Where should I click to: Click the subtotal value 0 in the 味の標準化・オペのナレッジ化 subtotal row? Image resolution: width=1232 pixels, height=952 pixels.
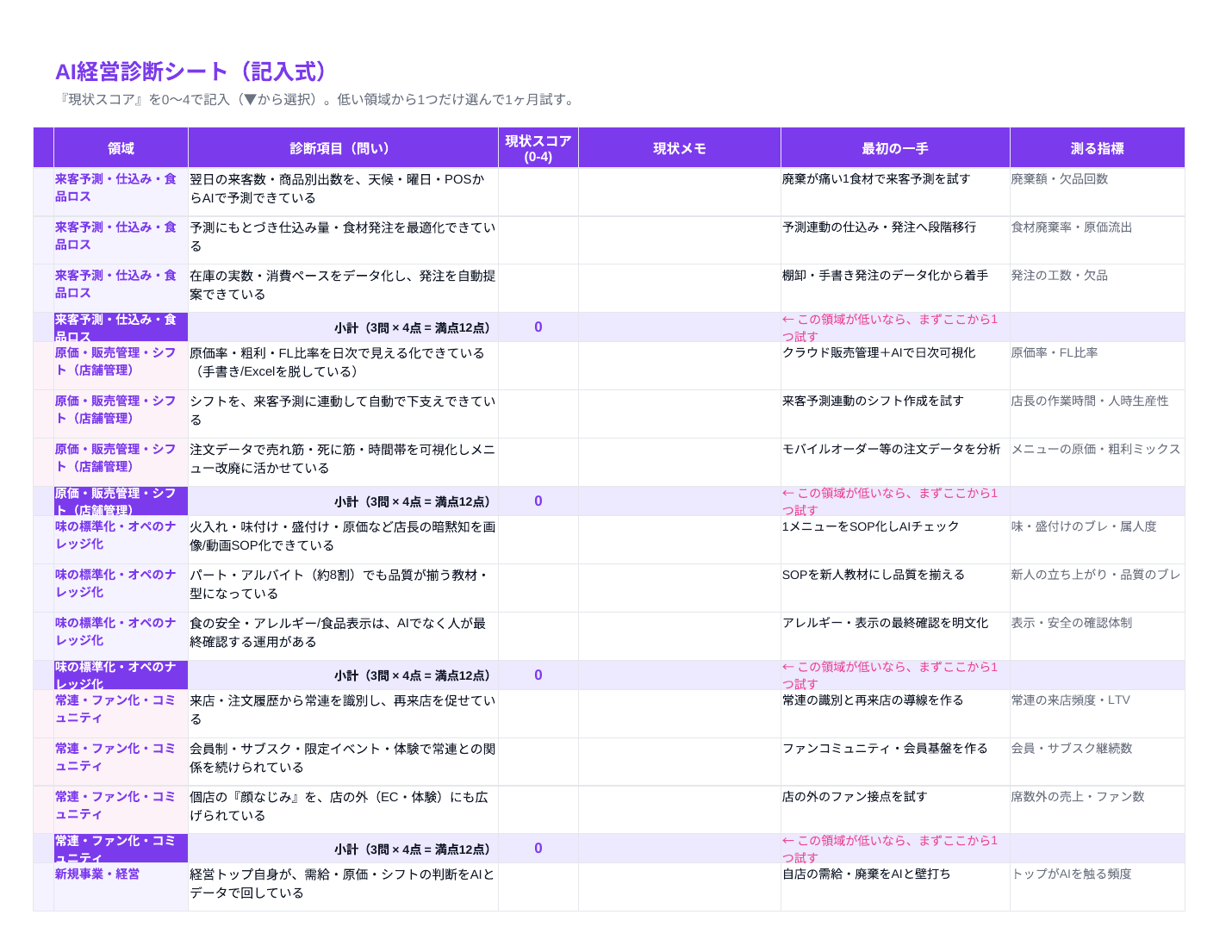tap(538, 675)
